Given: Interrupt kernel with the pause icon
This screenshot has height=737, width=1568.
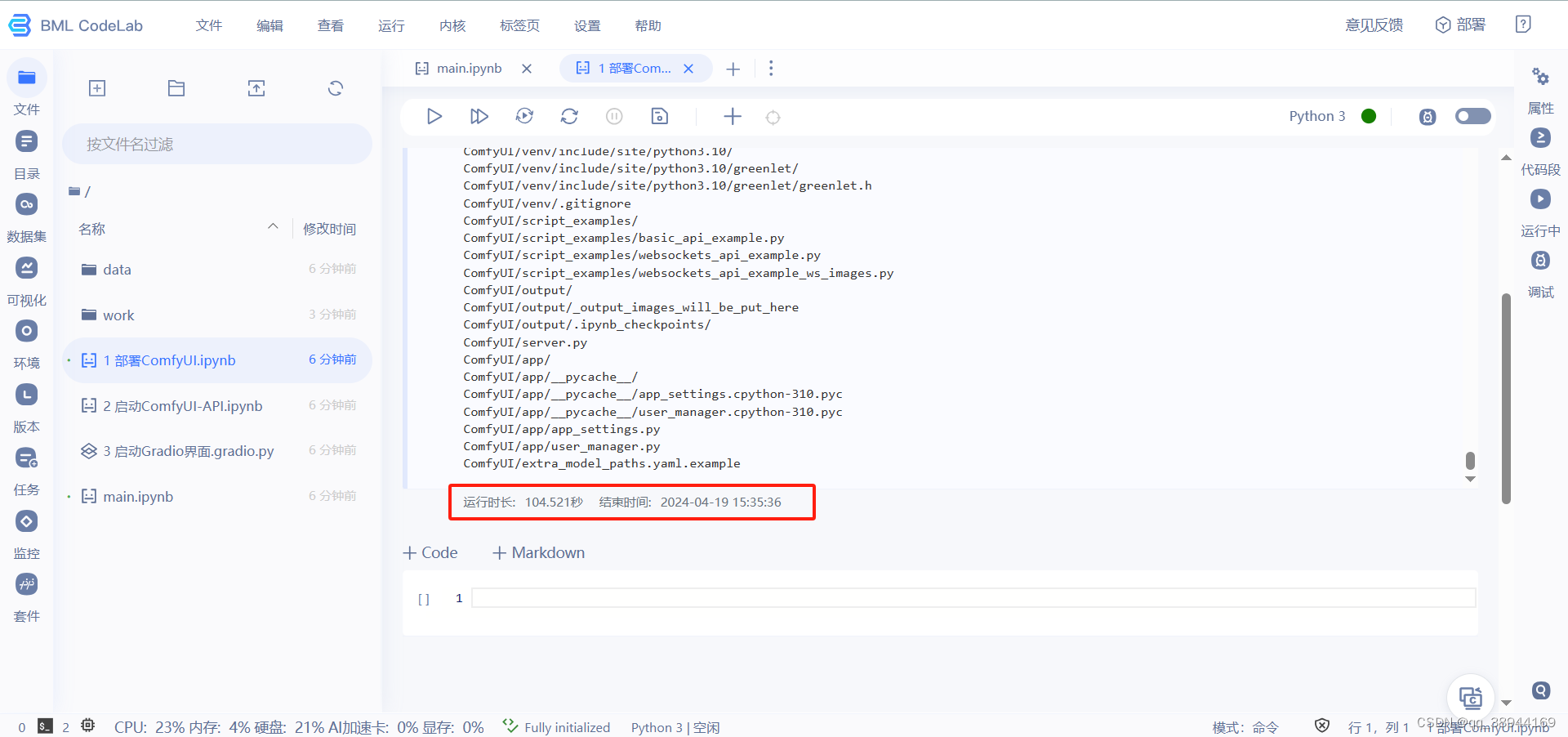Looking at the screenshot, I should (x=614, y=117).
